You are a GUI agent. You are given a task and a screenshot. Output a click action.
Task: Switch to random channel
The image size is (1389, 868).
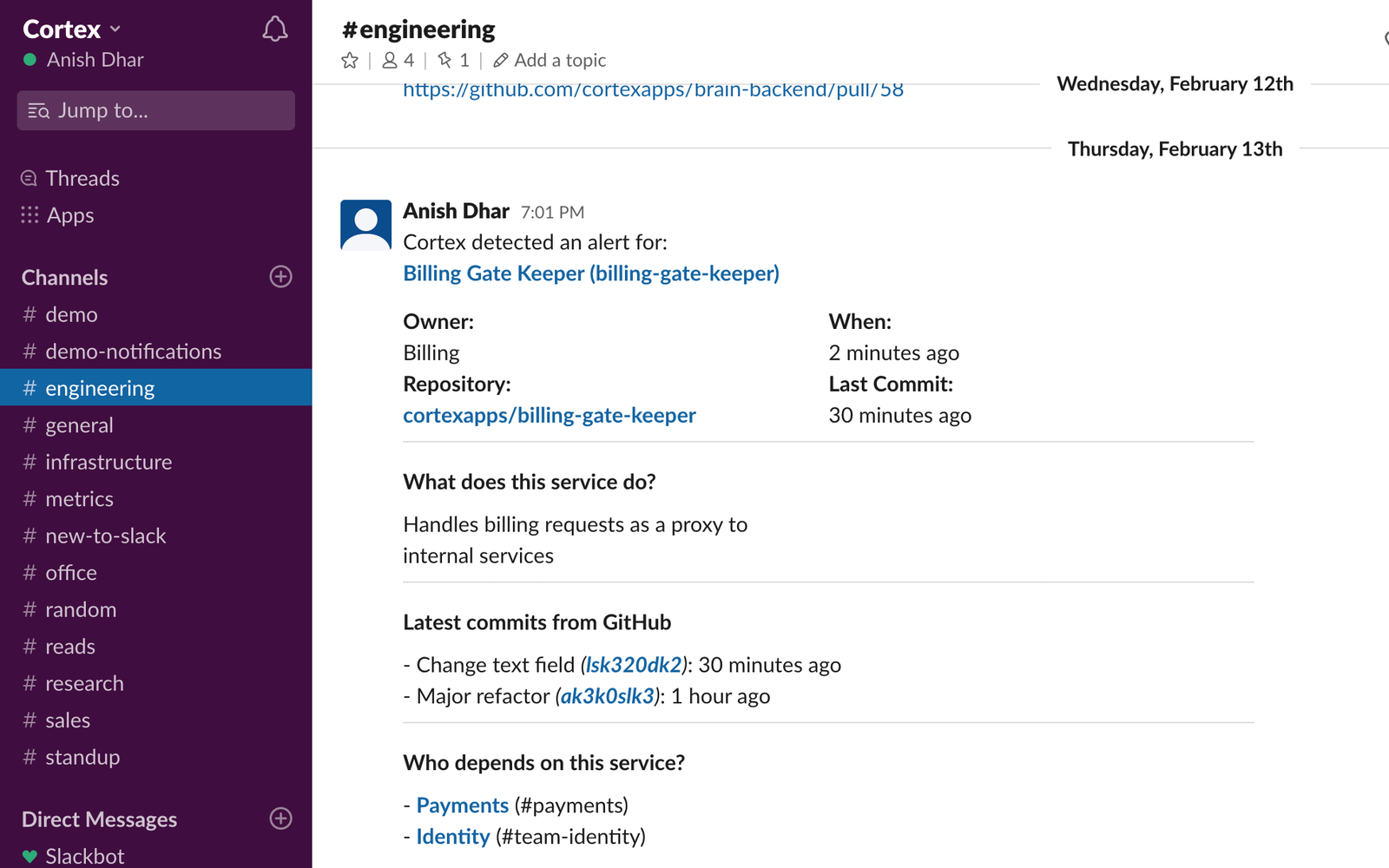click(156, 609)
